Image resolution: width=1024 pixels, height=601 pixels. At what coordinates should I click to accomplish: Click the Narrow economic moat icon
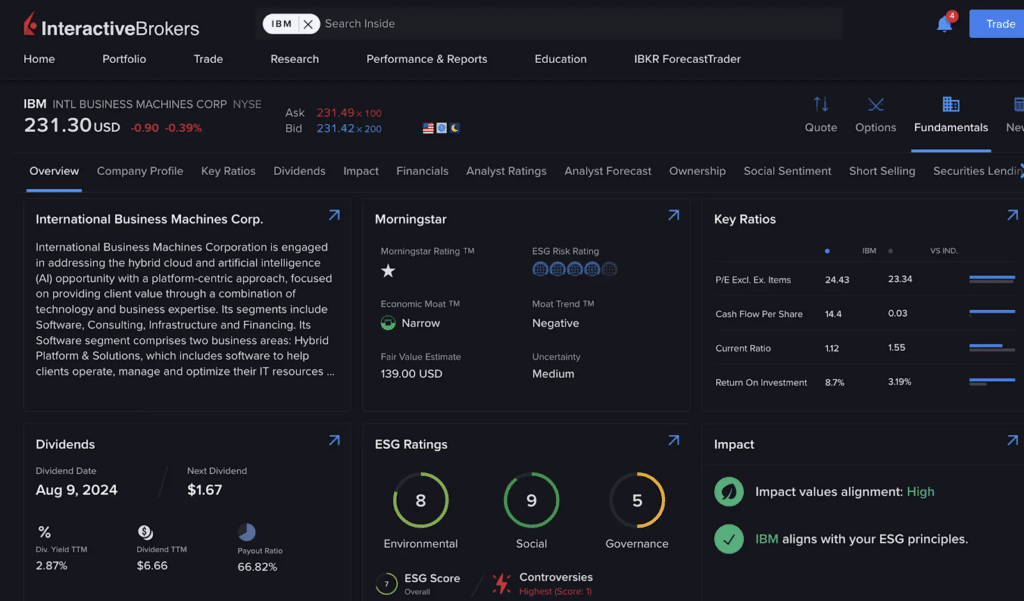coord(388,323)
